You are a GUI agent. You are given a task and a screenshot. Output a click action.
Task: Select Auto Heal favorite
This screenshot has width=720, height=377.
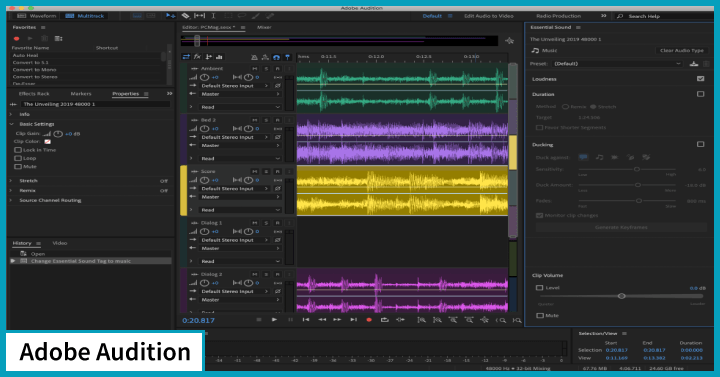pyautogui.click(x=25, y=56)
